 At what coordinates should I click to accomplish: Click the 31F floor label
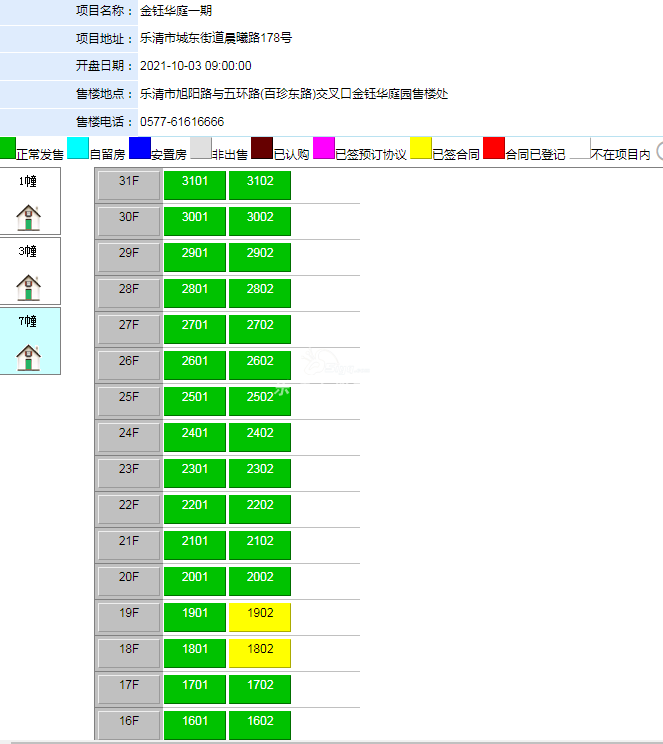[x=129, y=185]
